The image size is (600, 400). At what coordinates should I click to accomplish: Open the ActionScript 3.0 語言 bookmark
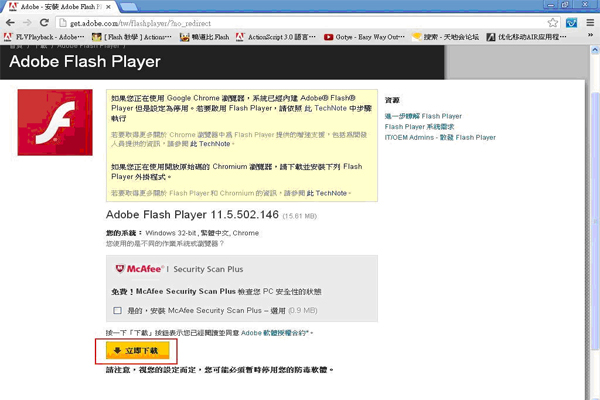tap(276, 37)
